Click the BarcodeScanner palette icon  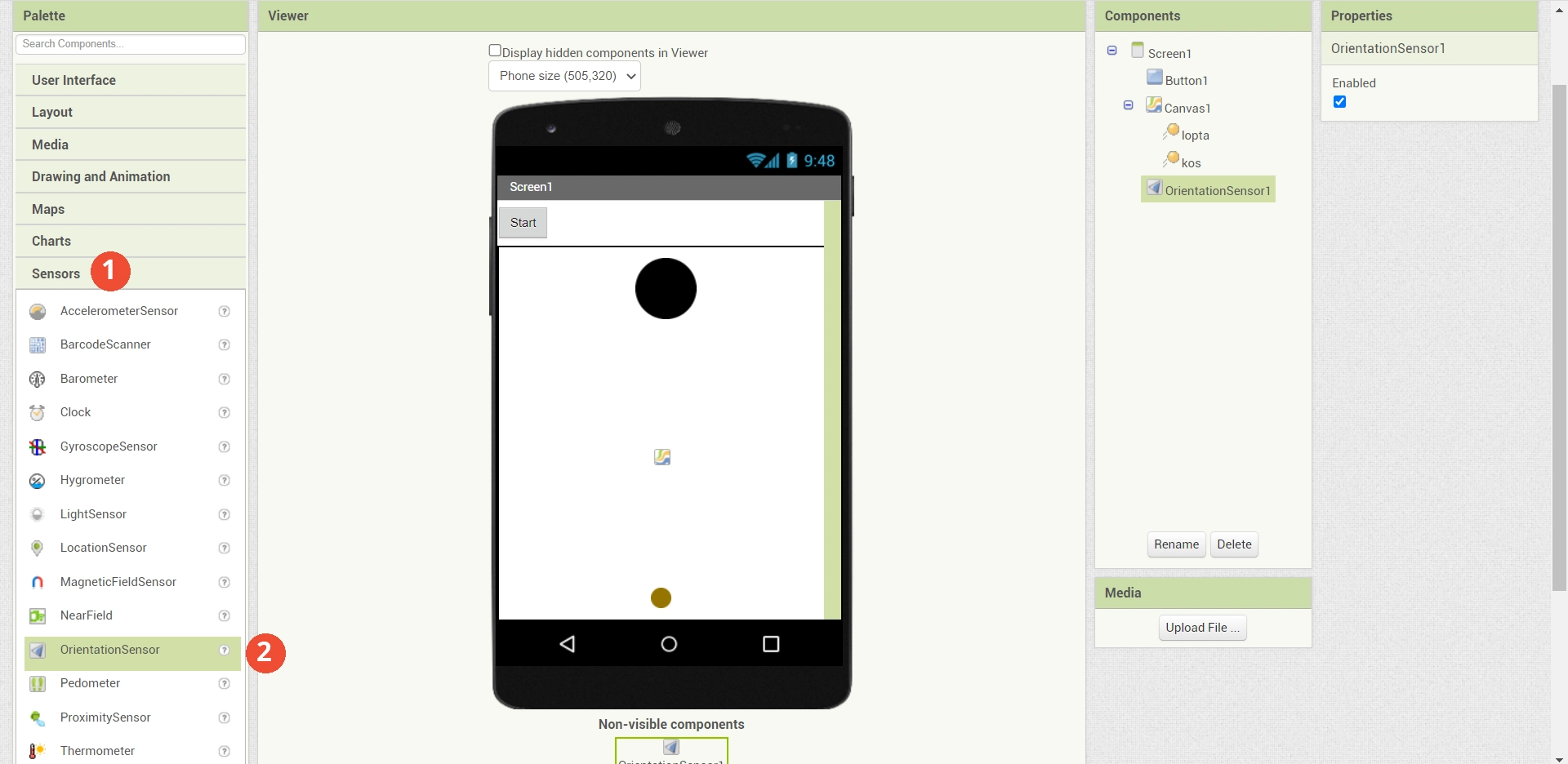point(38,345)
